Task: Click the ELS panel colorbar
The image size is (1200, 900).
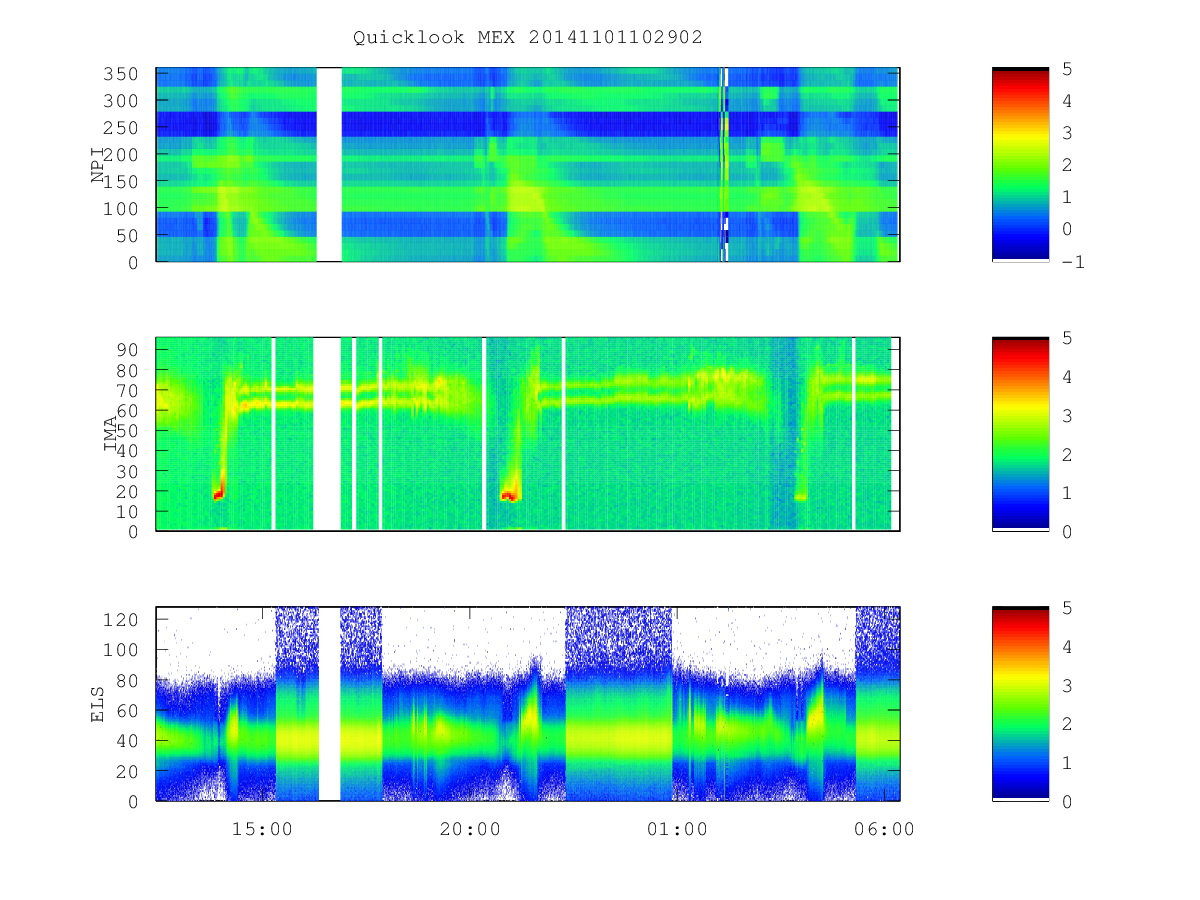Action: click(x=1020, y=704)
